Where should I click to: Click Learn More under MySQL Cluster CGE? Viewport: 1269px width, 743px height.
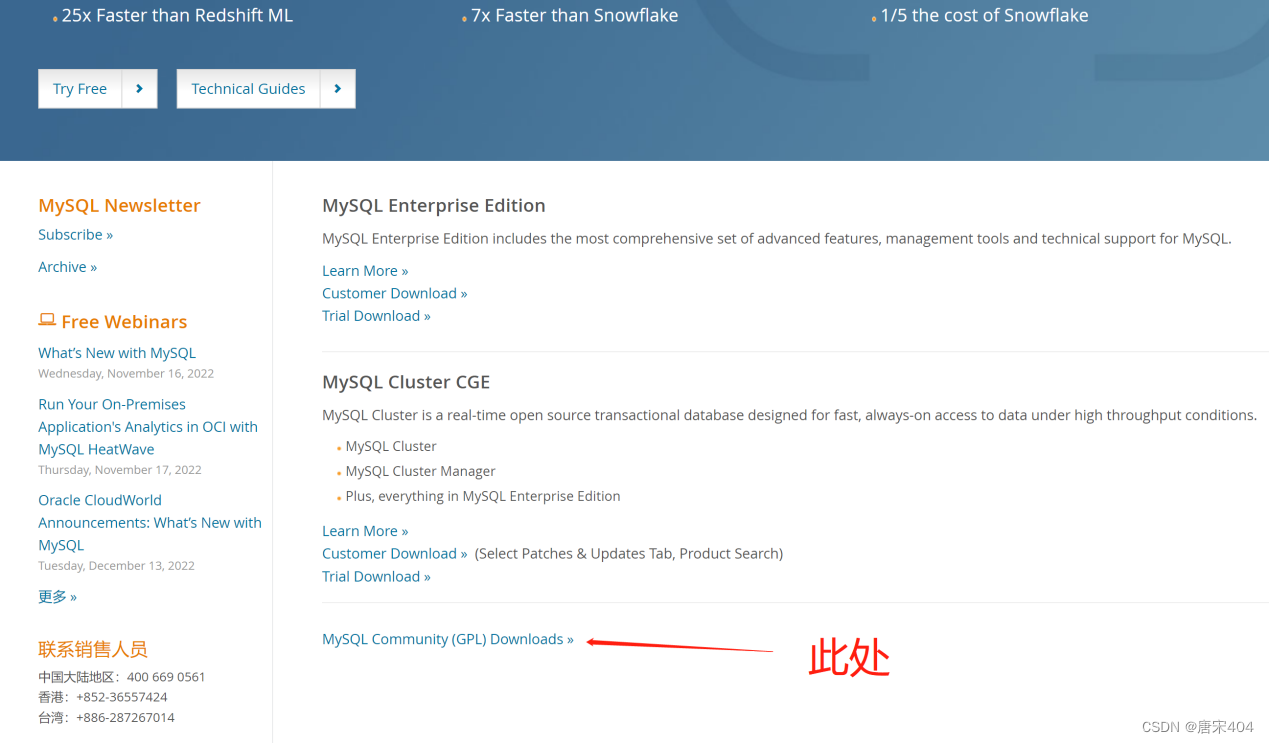(x=365, y=531)
